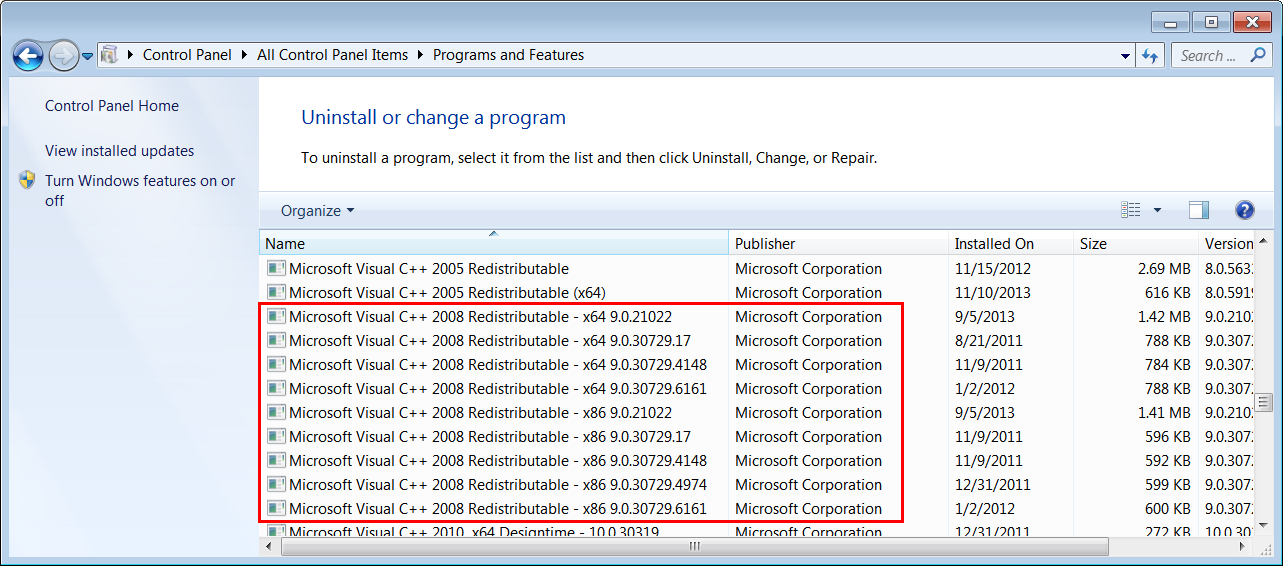This screenshot has height=566, width=1283.
Task: Click icon of x64 9.0.21022 entry
Action: pos(276,317)
